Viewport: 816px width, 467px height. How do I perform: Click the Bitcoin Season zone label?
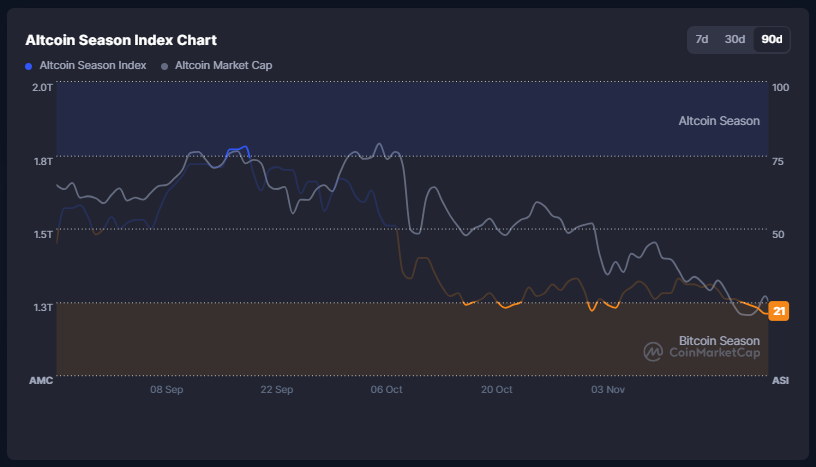coord(718,340)
